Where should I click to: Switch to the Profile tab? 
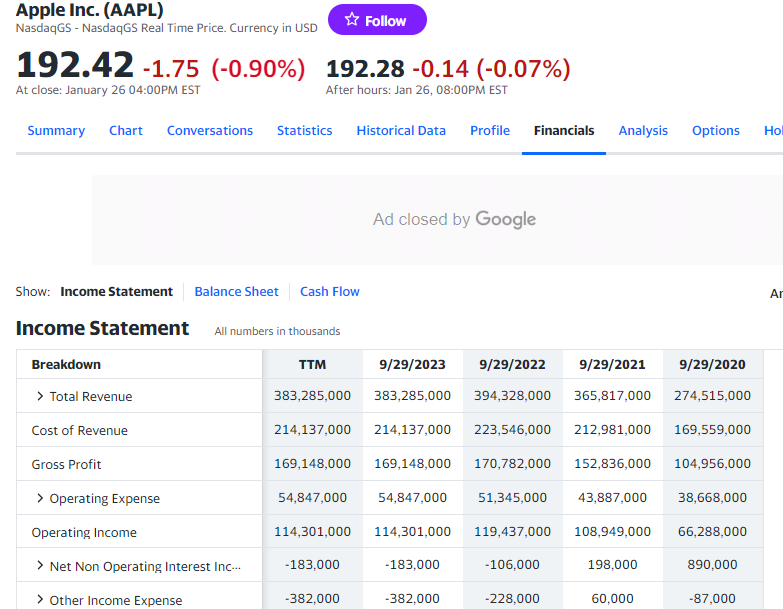(x=490, y=130)
